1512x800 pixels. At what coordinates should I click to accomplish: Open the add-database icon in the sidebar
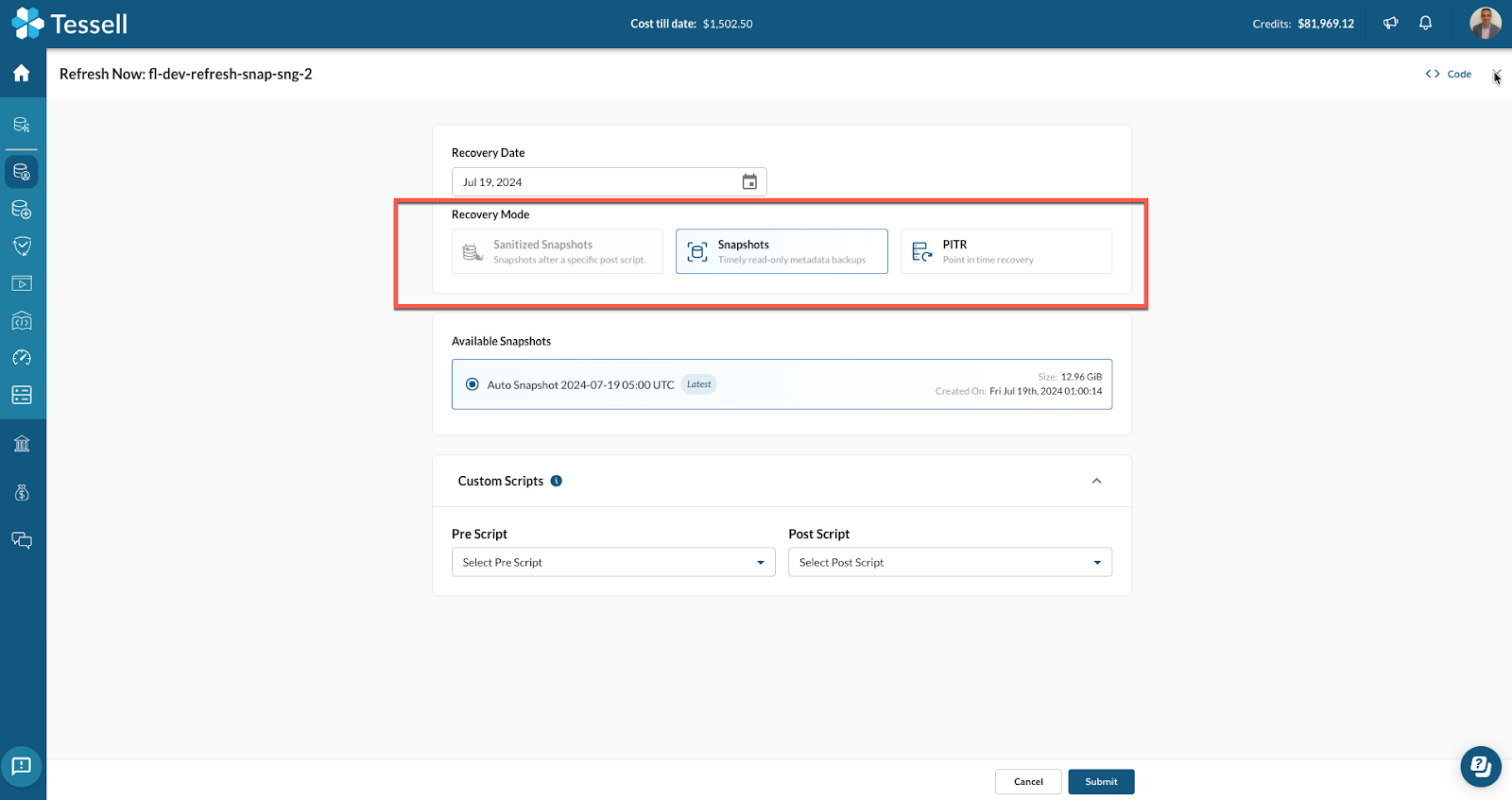pos(22,209)
